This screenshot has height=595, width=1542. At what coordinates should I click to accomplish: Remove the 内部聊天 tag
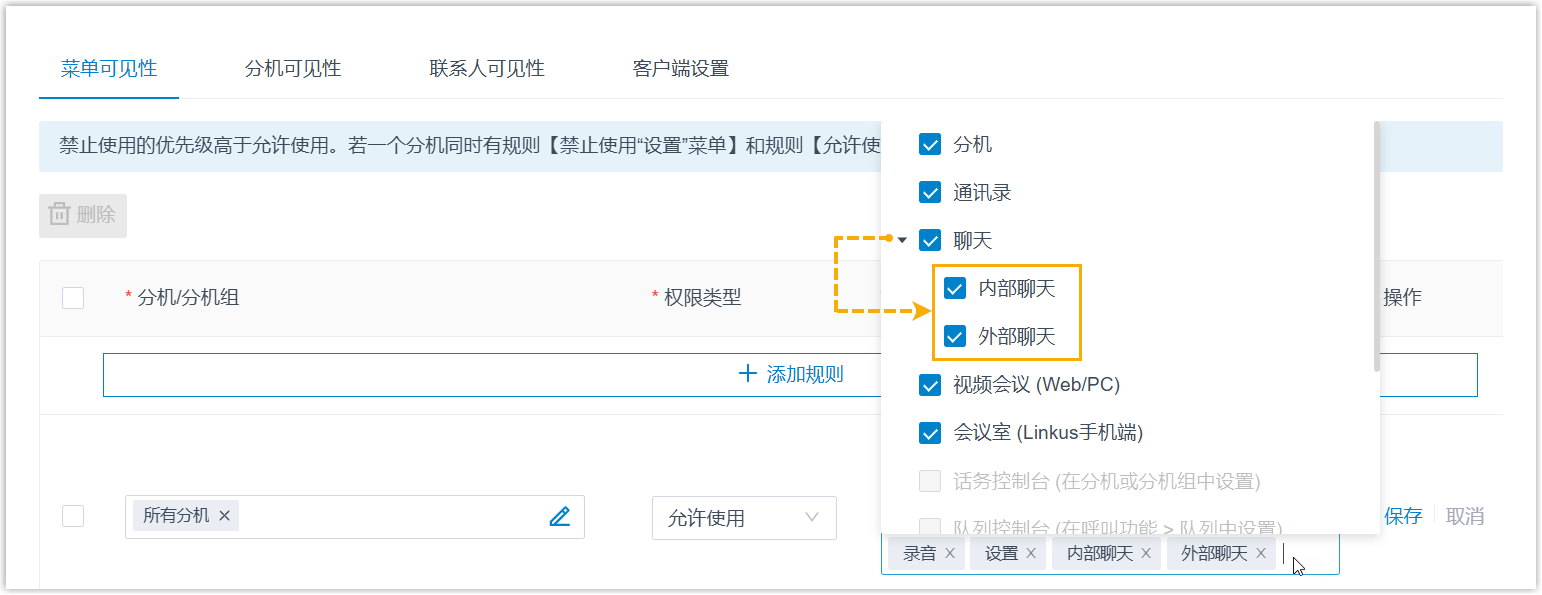tap(1146, 553)
